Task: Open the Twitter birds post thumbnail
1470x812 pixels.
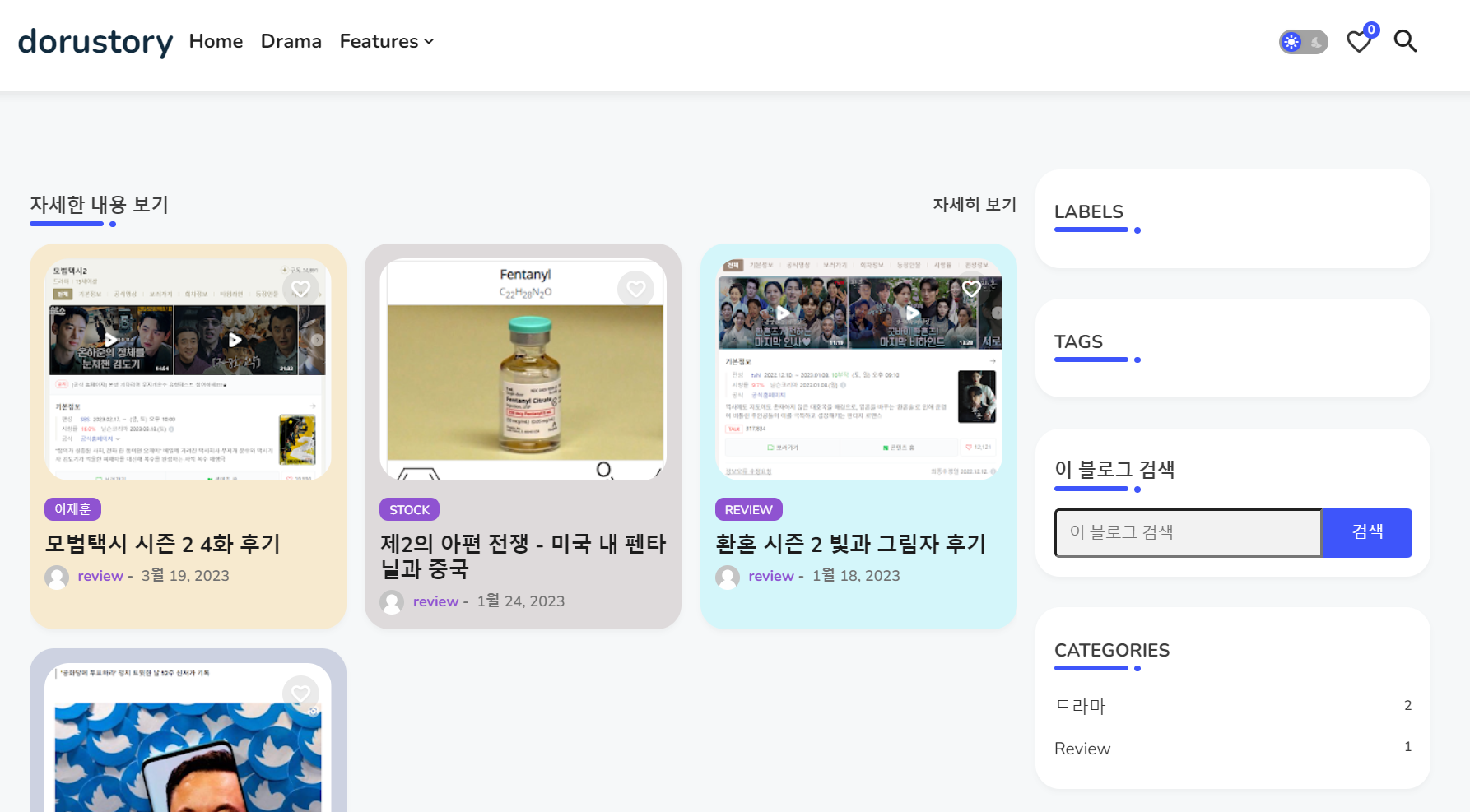Action: pyautogui.click(x=188, y=738)
